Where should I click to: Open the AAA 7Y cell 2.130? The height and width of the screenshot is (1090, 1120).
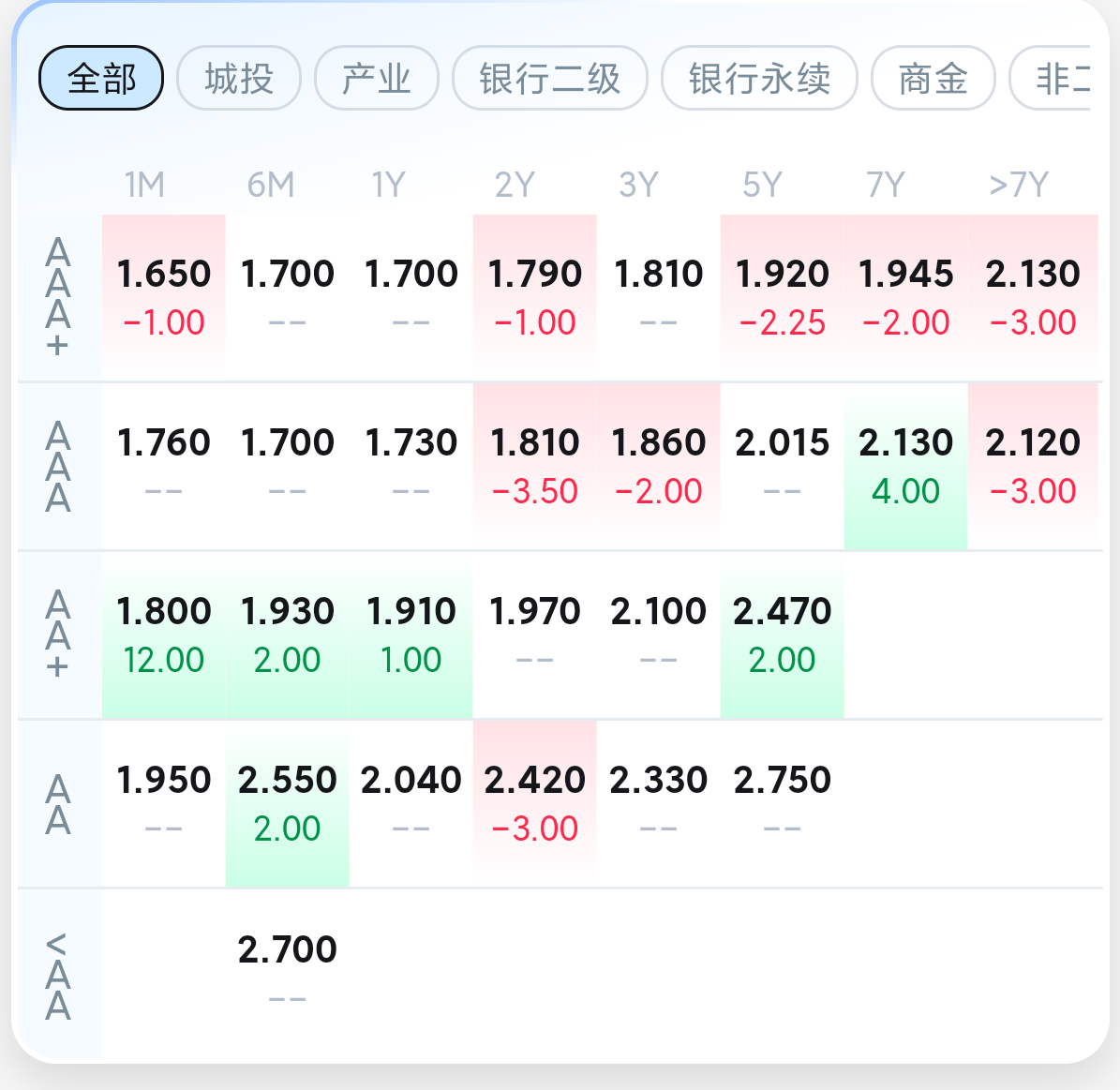pyautogui.click(x=905, y=466)
